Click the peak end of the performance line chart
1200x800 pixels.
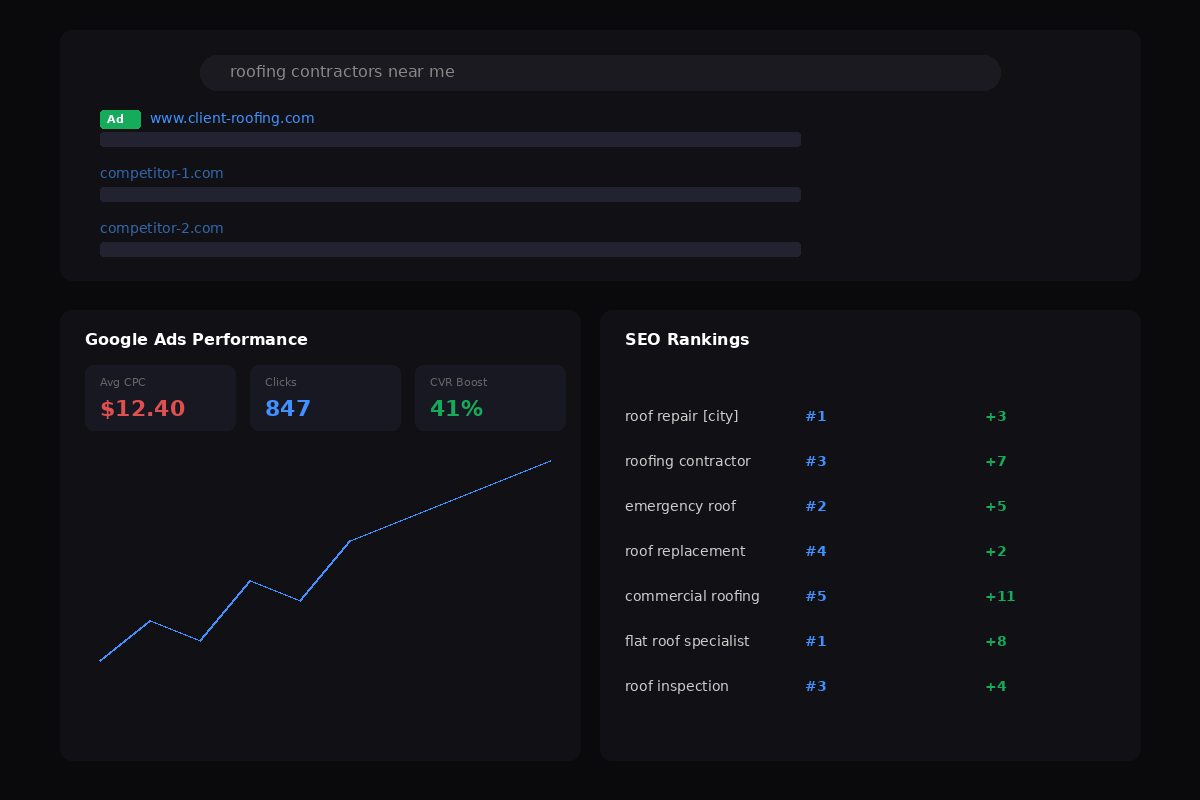[550, 461]
